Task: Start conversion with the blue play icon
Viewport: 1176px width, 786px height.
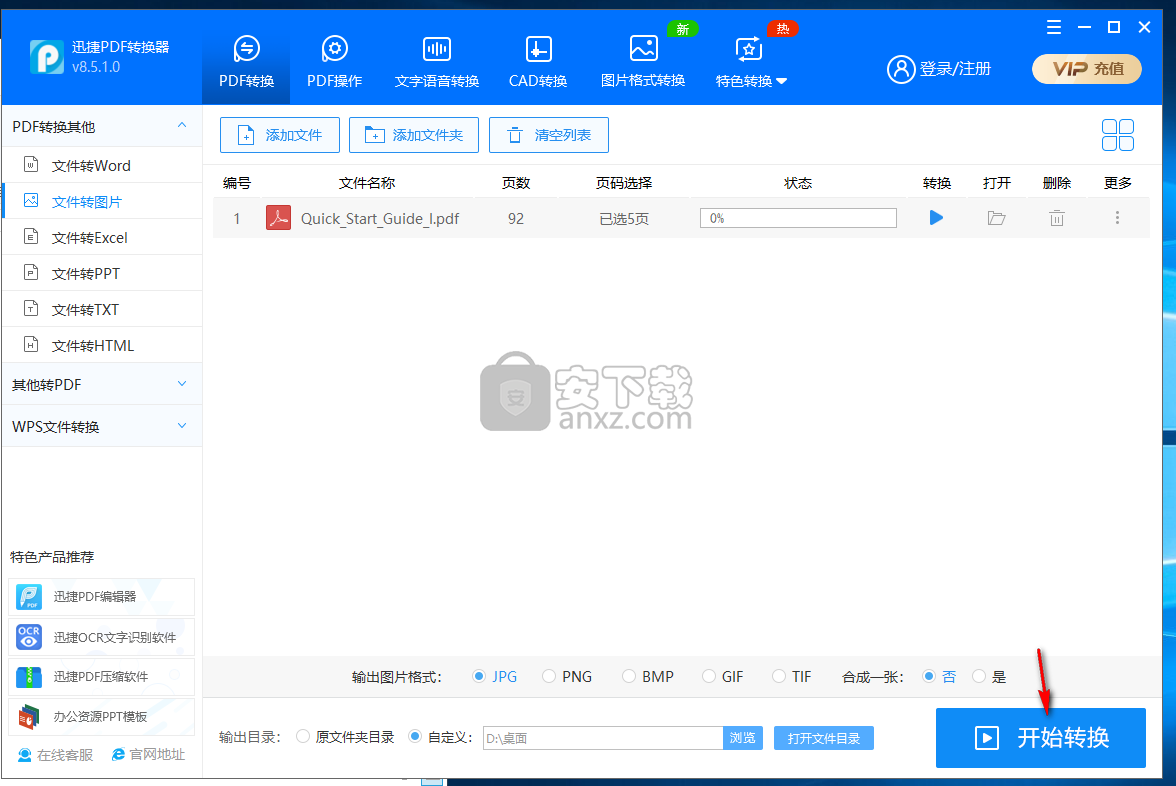Action: [x=936, y=218]
